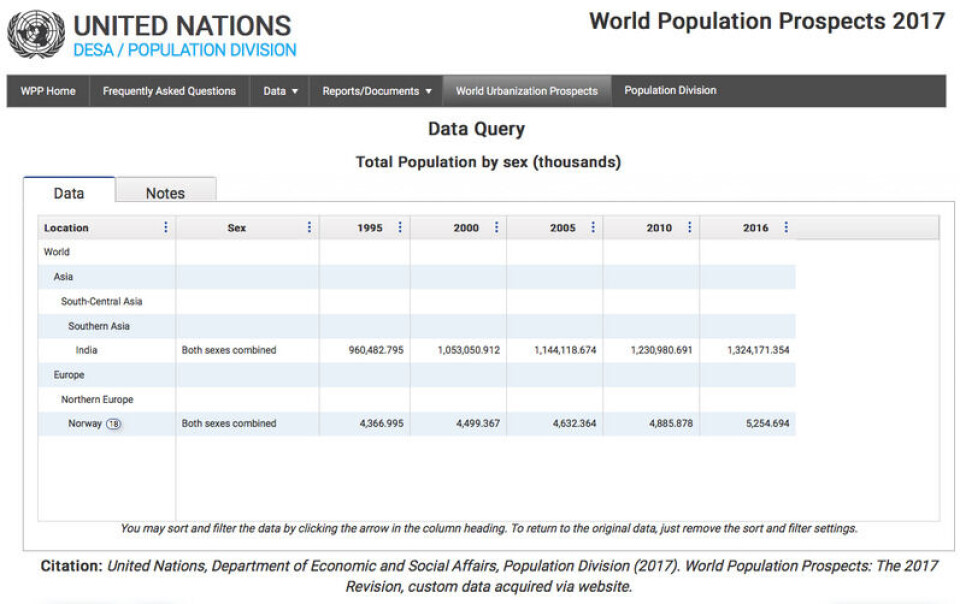Click the DESA / Population Division link
Screen dimensions: 960x604
(184, 50)
